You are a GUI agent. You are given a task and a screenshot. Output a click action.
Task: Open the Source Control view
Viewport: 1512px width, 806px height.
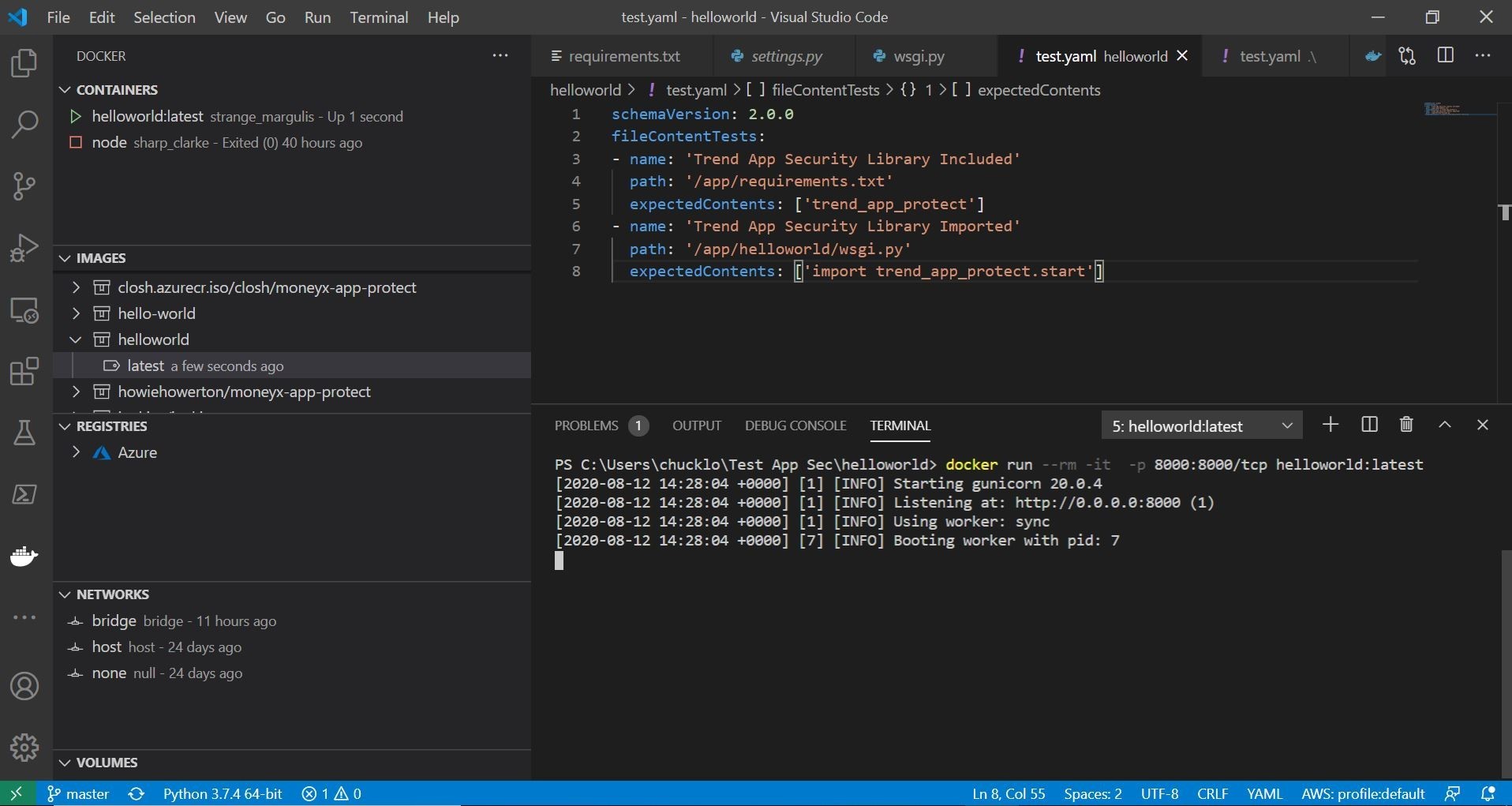24,186
